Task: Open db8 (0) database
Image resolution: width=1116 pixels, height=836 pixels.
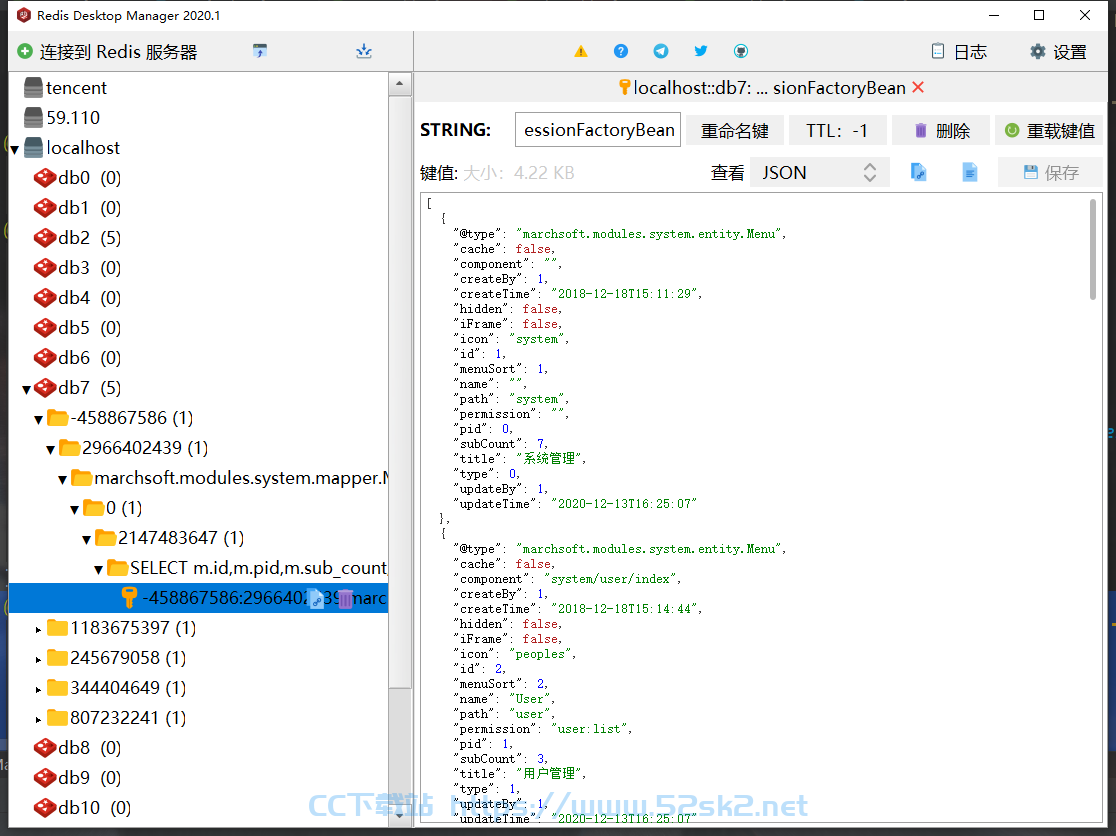Action: (77, 748)
